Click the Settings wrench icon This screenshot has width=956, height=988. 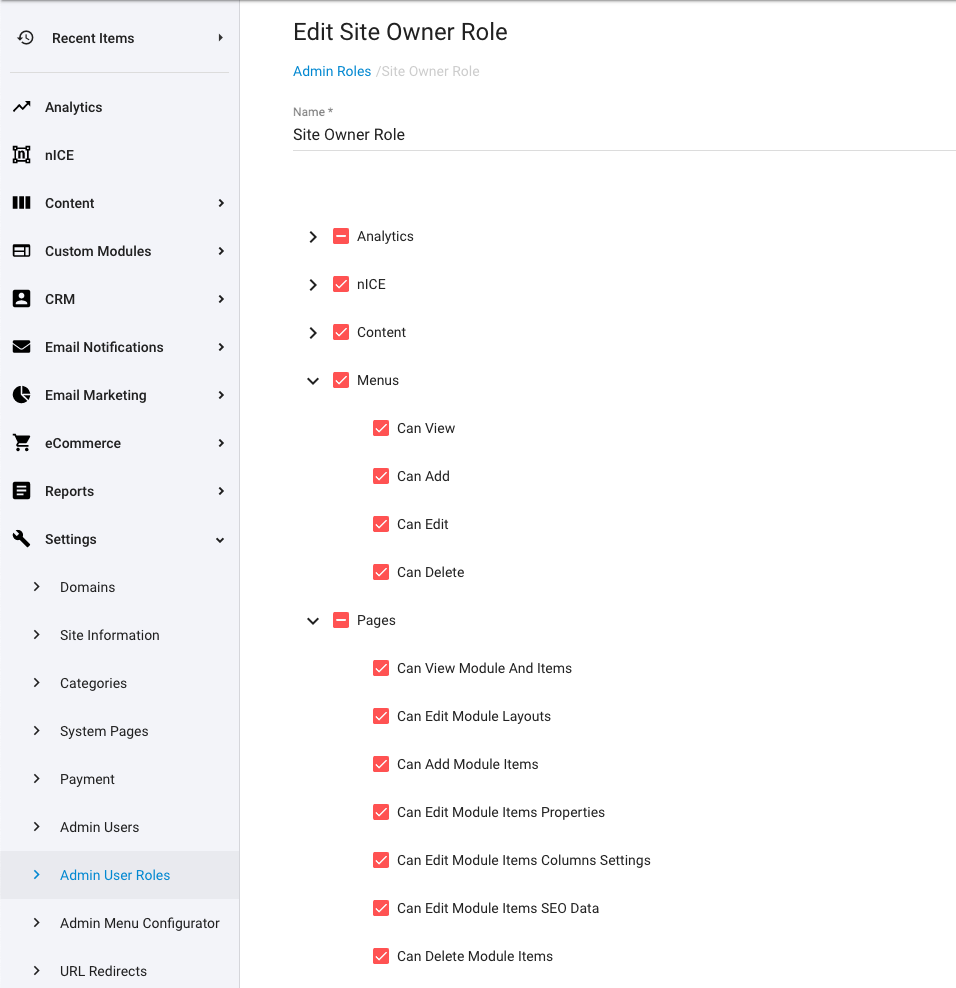click(21, 539)
